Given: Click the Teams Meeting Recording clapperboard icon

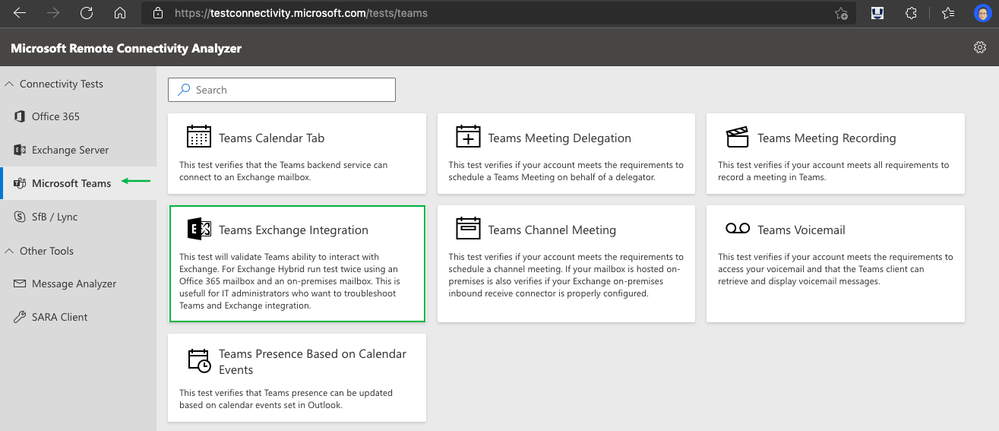Looking at the screenshot, I should point(737,136).
